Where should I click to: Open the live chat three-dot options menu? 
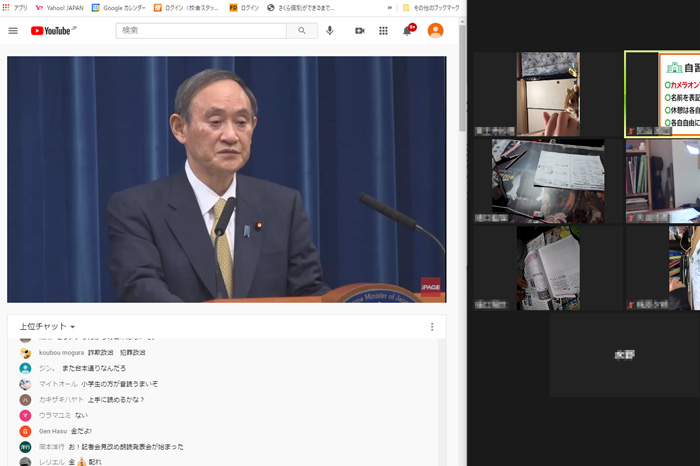[x=432, y=327]
